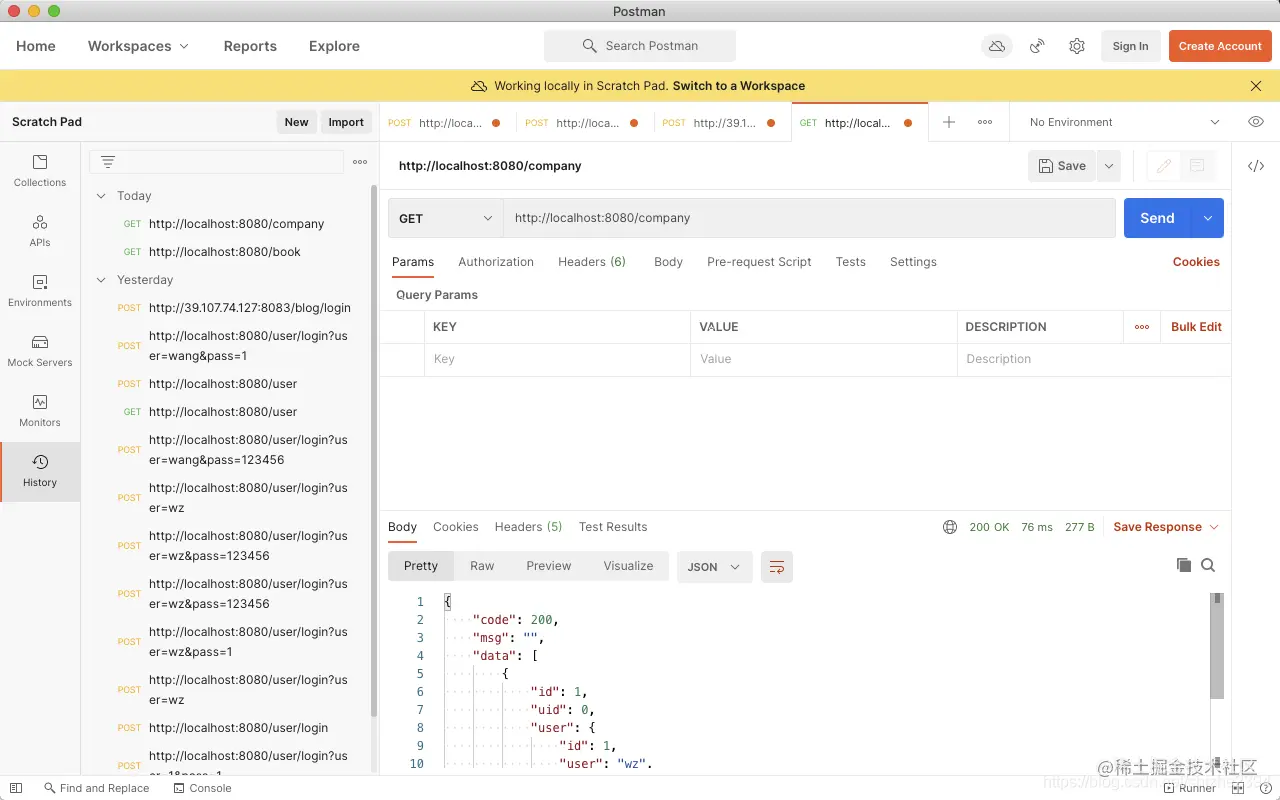Screen dimensions: 1280x800
Task: Switch to the request Body tab
Action: (668, 262)
